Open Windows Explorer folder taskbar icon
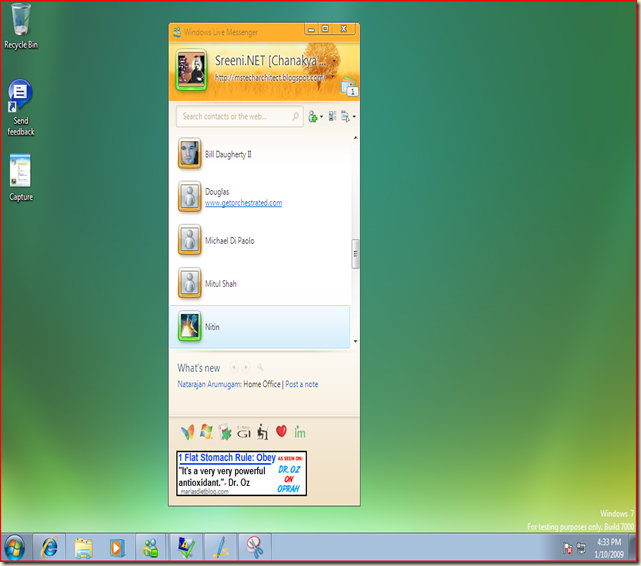The image size is (641, 566). point(83,548)
